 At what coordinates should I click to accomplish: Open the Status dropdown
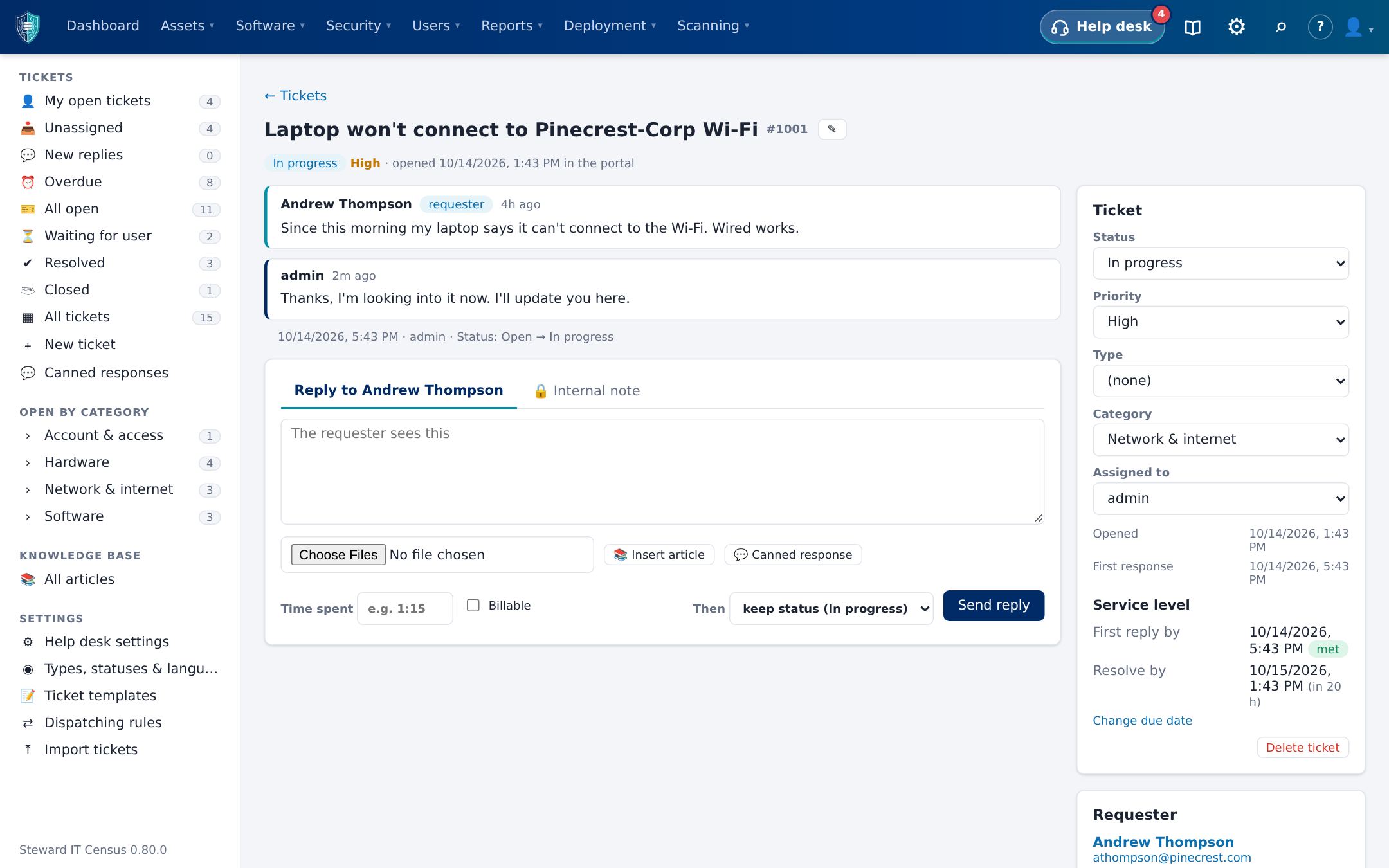[1221, 263]
